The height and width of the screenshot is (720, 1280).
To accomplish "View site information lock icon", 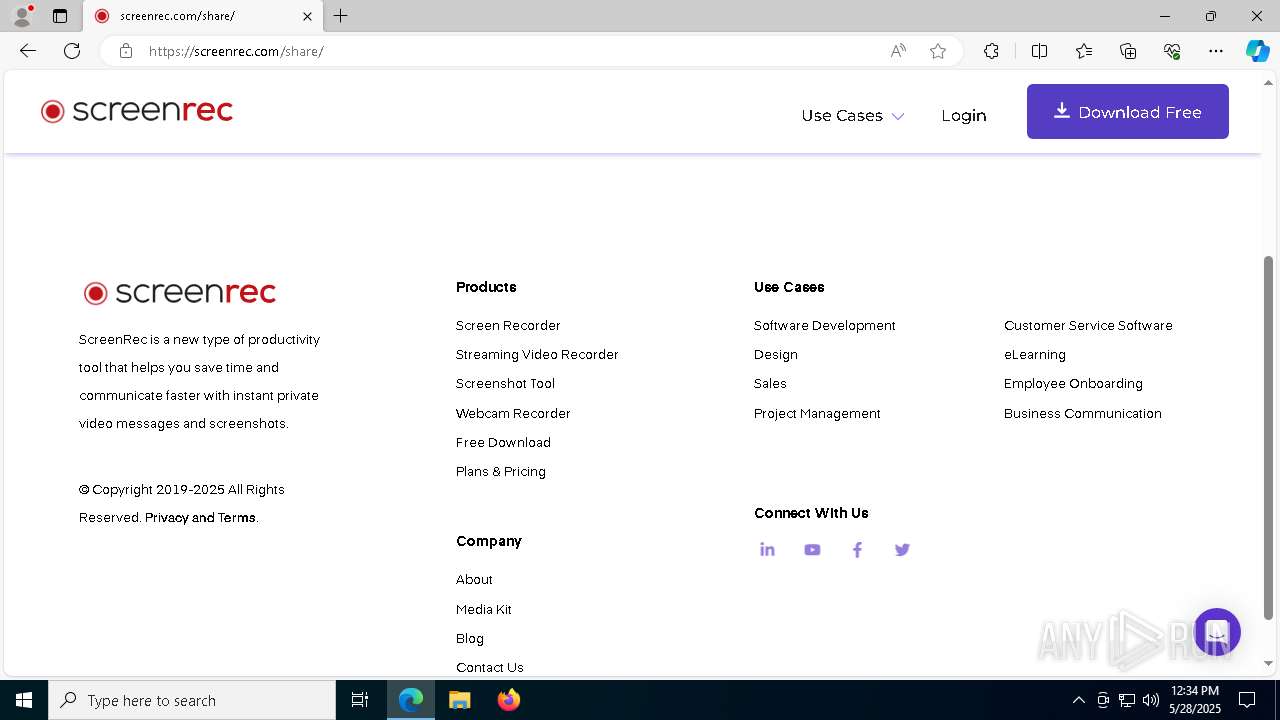I will pyautogui.click(x=126, y=51).
